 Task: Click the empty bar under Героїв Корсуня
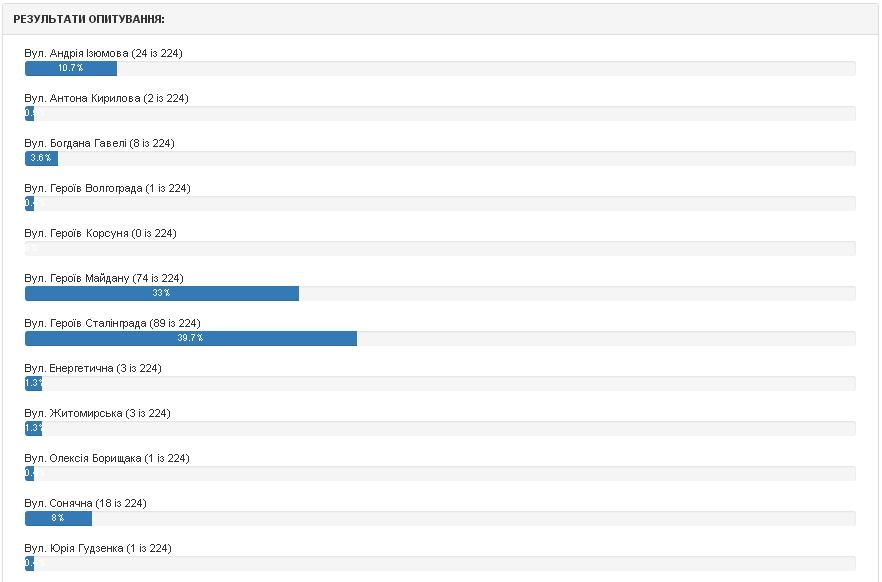(x=440, y=248)
